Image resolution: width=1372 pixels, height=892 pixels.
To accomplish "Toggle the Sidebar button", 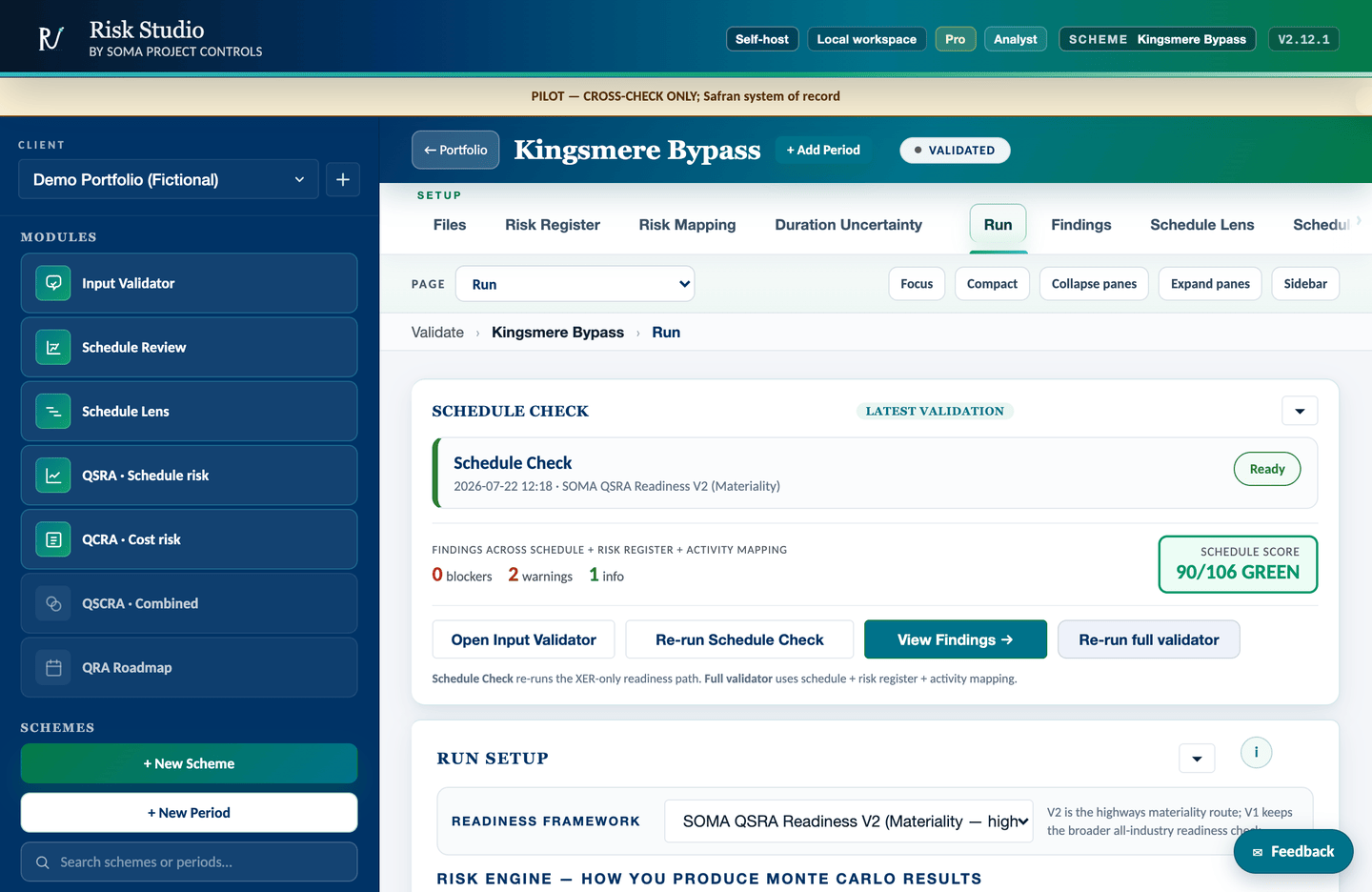I will point(1305,284).
